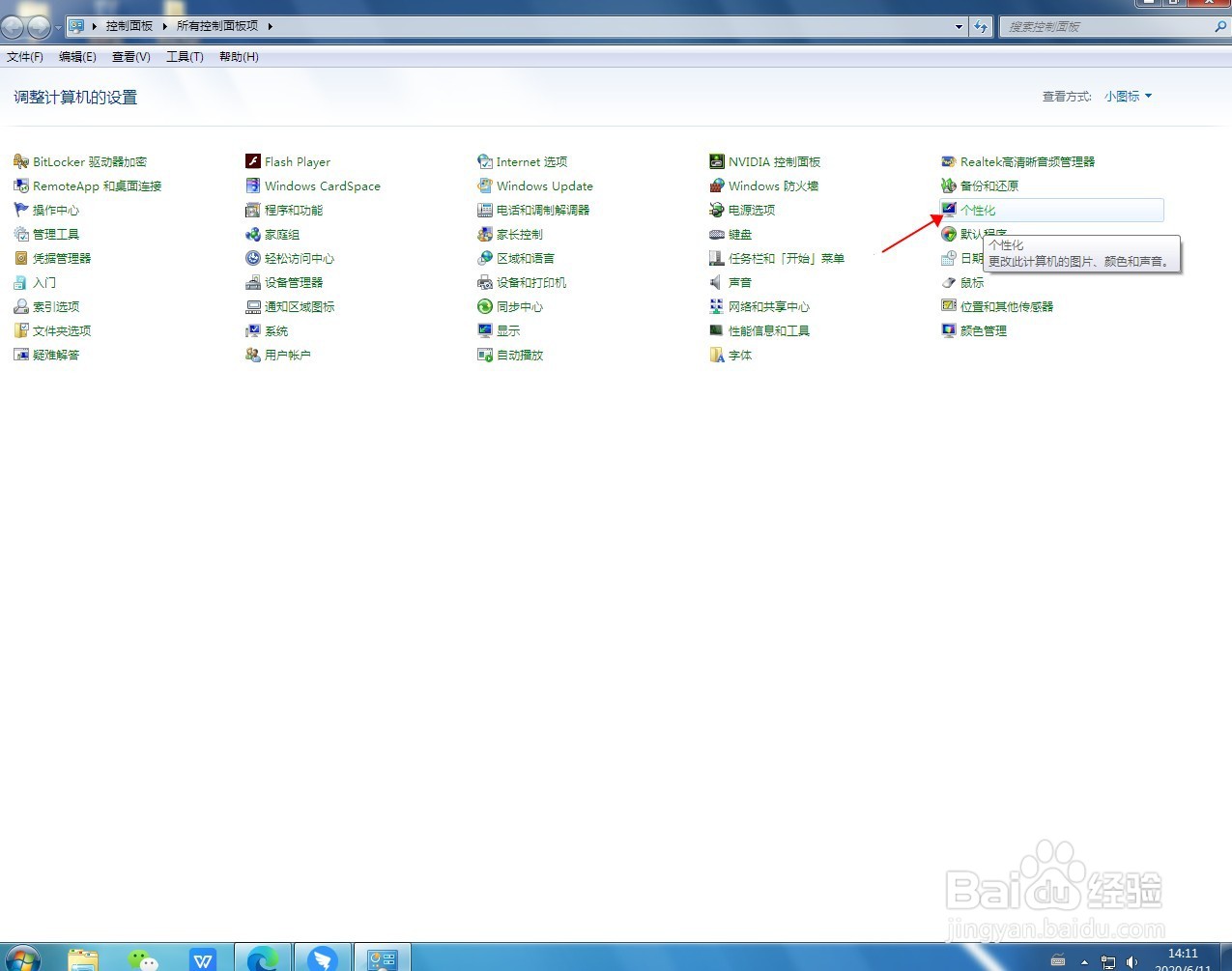Expand the address bar history dropdown arrow
Screen dimensions: 1232x971
coord(959,27)
